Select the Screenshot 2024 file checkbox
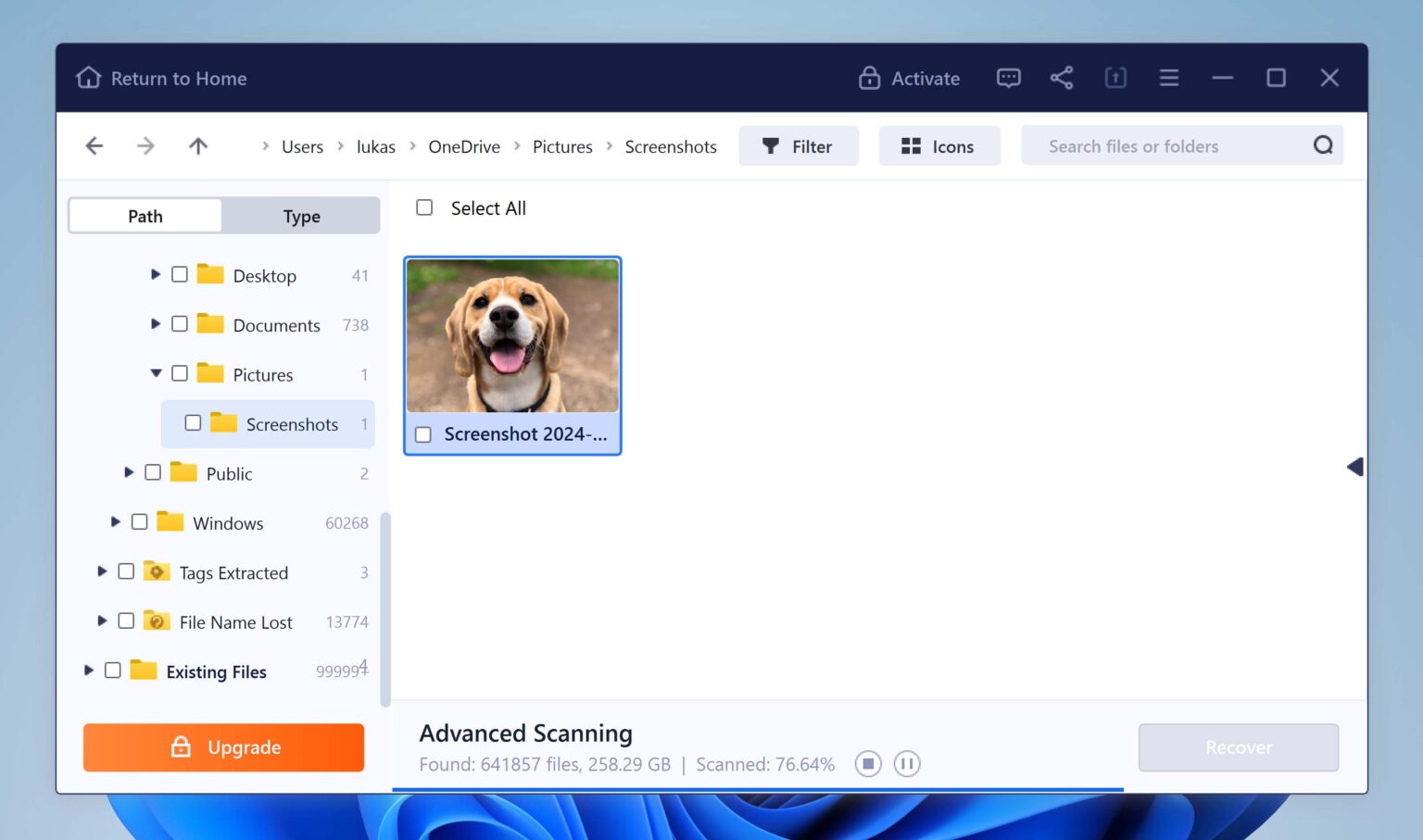This screenshot has height=840, width=1423. 424,433
